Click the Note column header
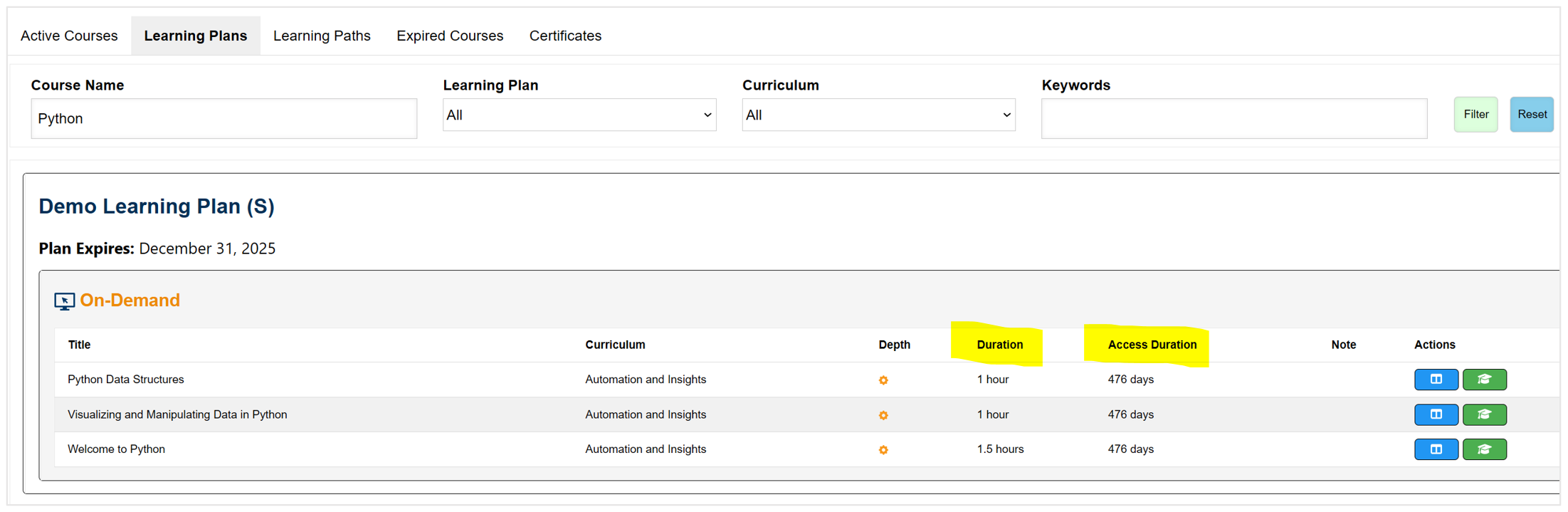 click(1343, 345)
